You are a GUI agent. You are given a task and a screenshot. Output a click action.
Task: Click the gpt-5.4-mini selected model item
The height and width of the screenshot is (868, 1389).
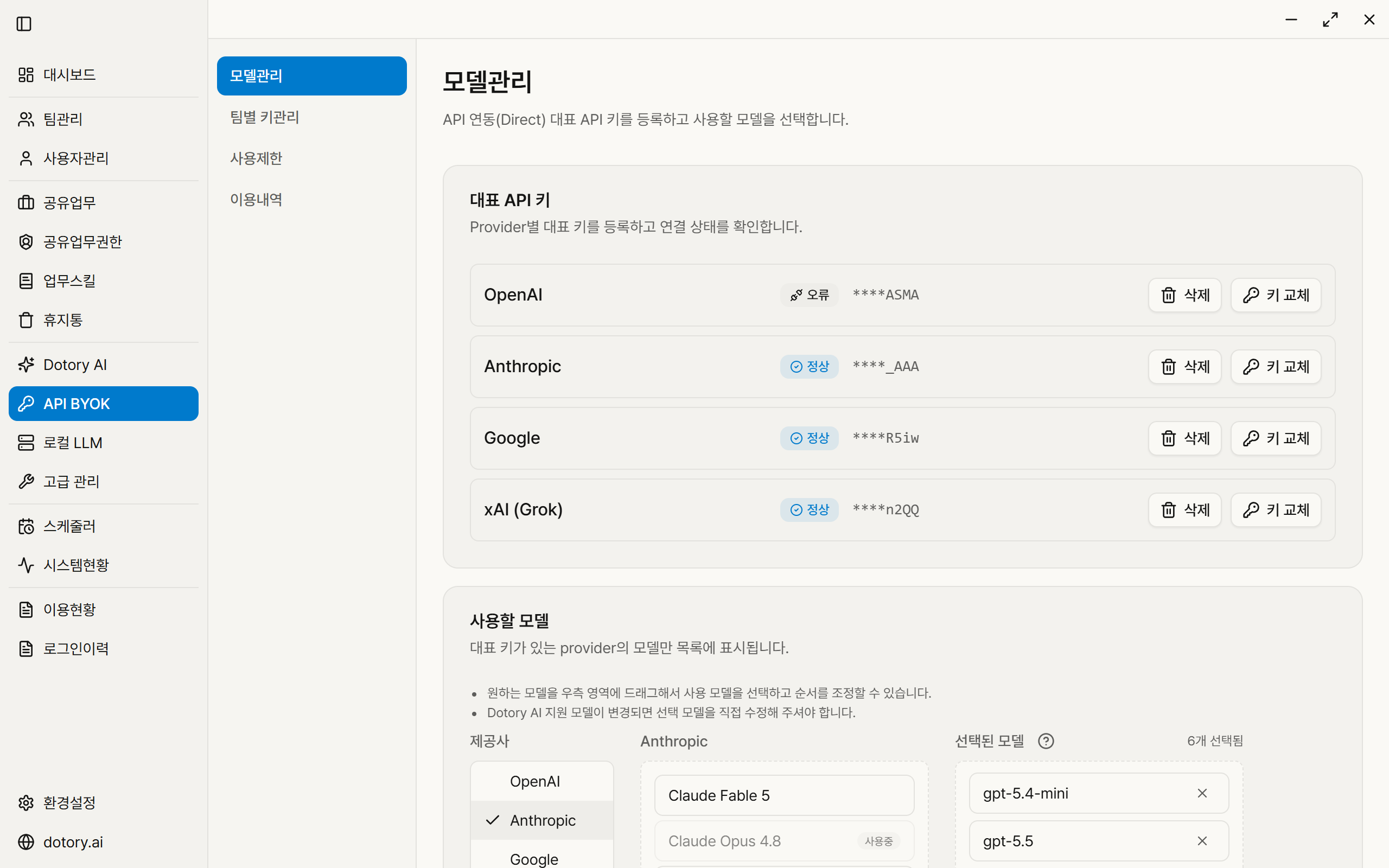(1099, 793)
